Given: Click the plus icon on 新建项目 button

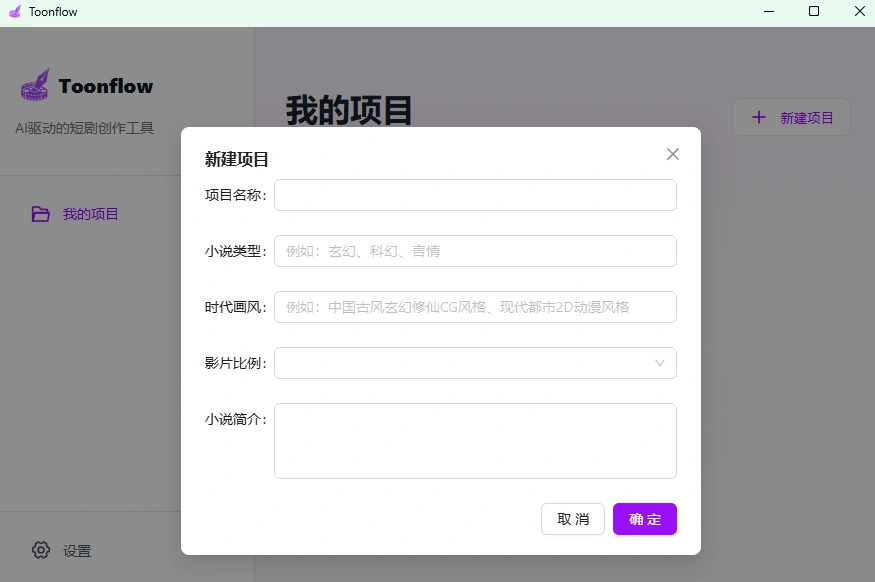Looking at the screenshot, I should [757, 117].
